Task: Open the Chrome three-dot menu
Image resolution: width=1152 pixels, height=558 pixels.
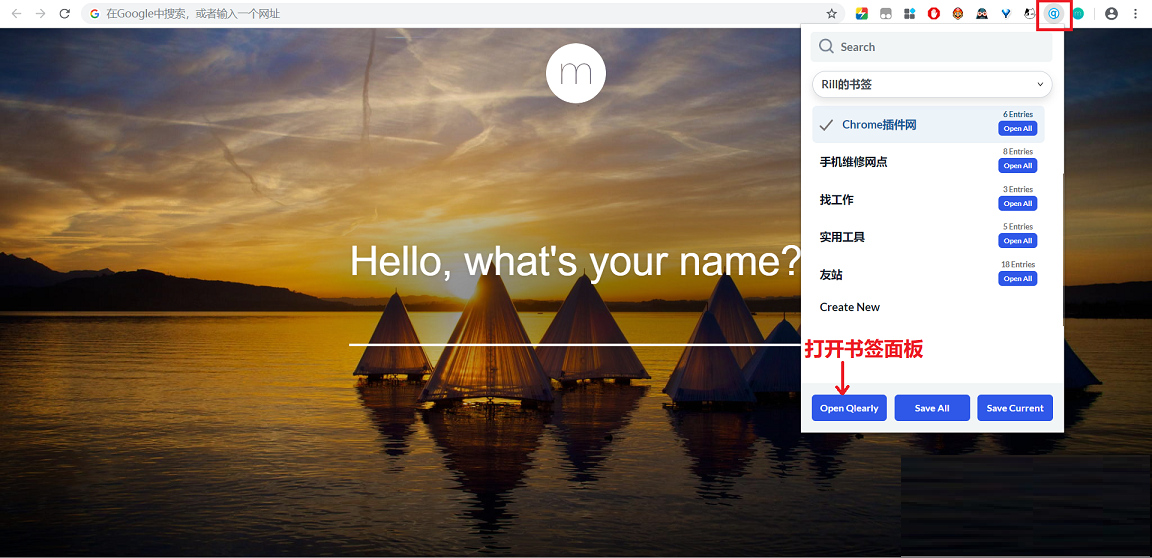Action: [1136, 14]
